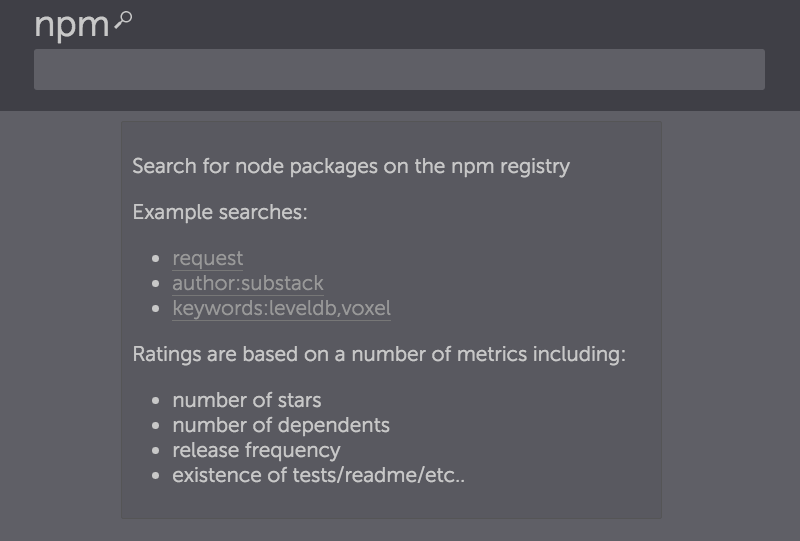Click the bullet before "number of stars"
Screen dimensions: 800x541
155,401
